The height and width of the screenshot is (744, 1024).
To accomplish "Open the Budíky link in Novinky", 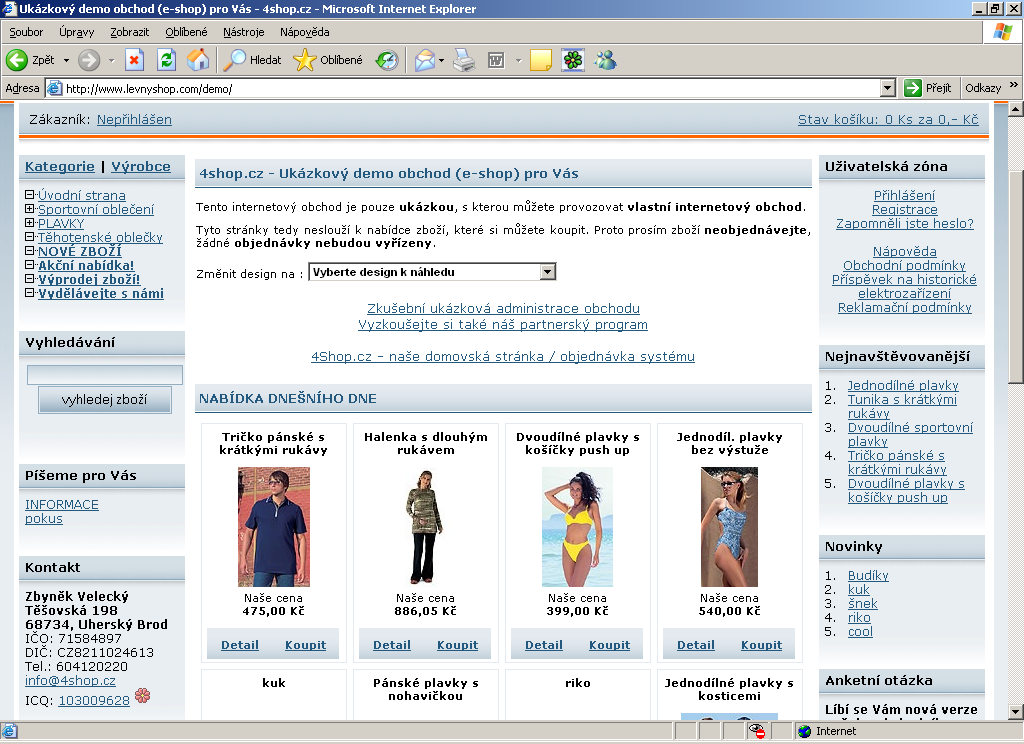I will (868, 575).
